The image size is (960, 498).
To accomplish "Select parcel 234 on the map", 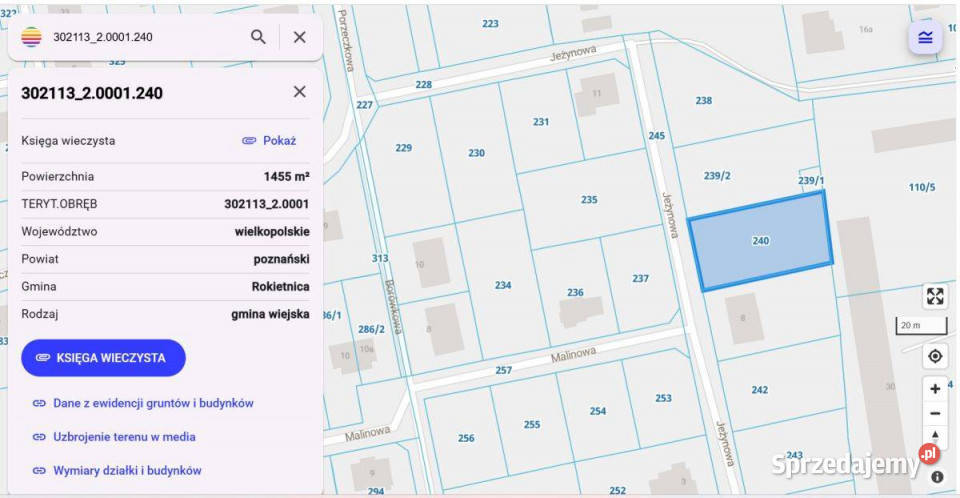I will pyautogui.click(x=503, y=285).
